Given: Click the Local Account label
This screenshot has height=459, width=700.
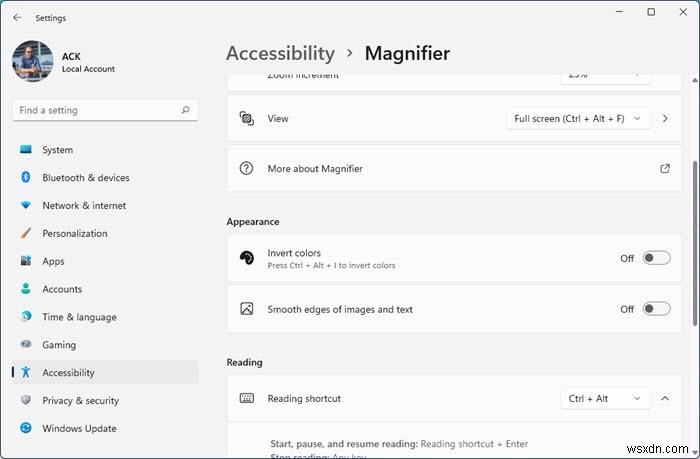Looking at the screenshot, I should (88, 69).
